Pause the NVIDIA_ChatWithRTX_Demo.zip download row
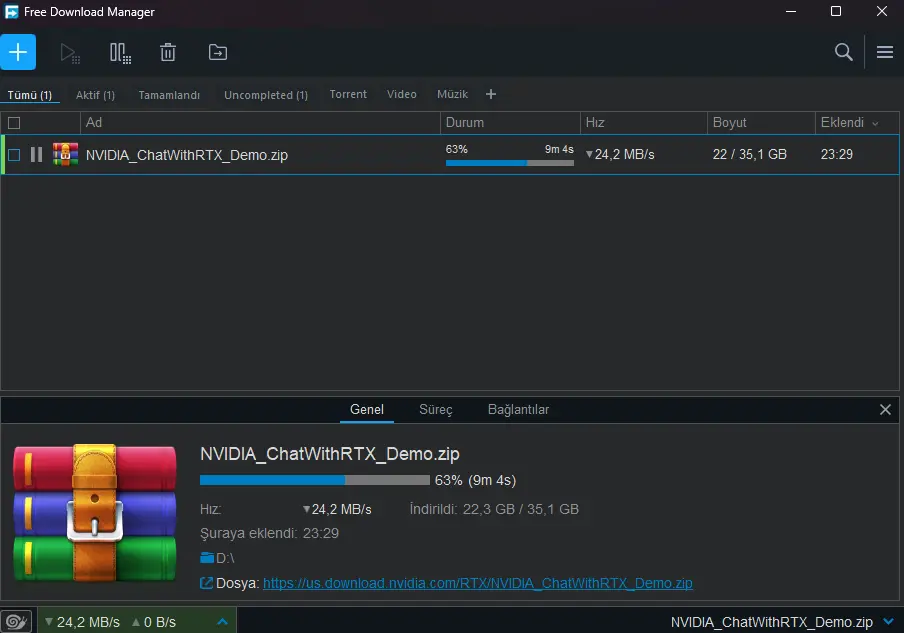The image size is (904, 633). (x=36, y=155)
